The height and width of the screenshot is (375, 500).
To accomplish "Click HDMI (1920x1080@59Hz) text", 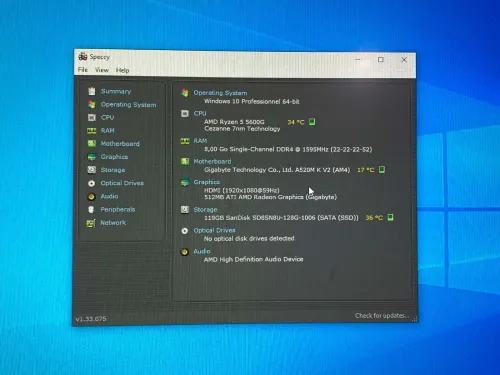I will [242, 190].
